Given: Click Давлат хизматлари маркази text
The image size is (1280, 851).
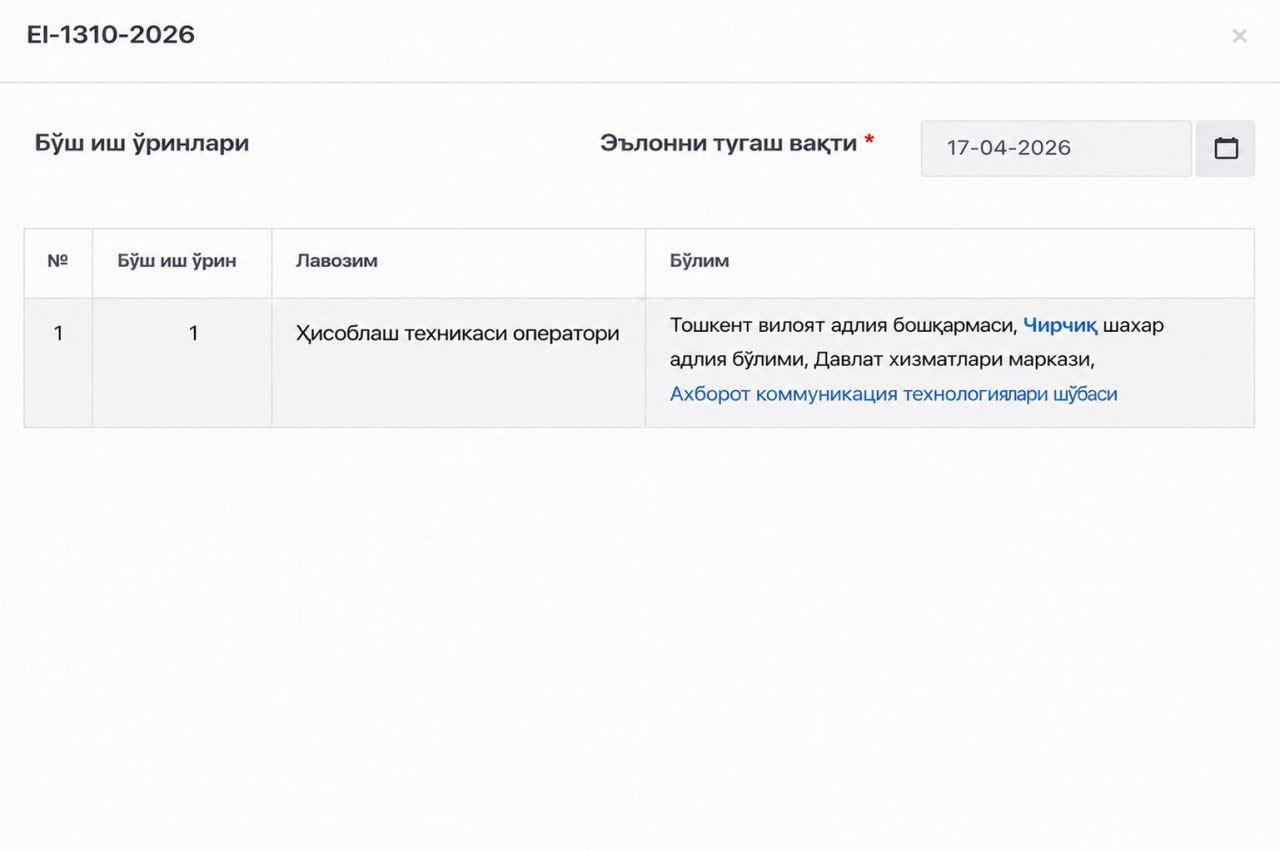Looking at the screenshot, I should coord(954,360).
